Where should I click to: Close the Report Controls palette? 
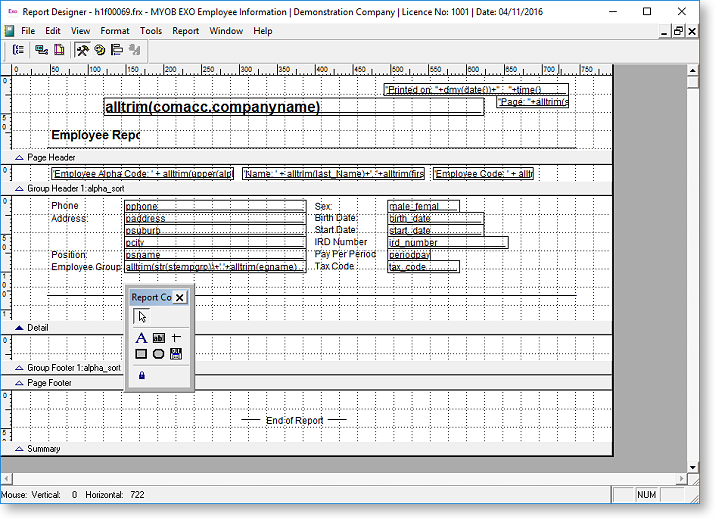tap(179, 297)
